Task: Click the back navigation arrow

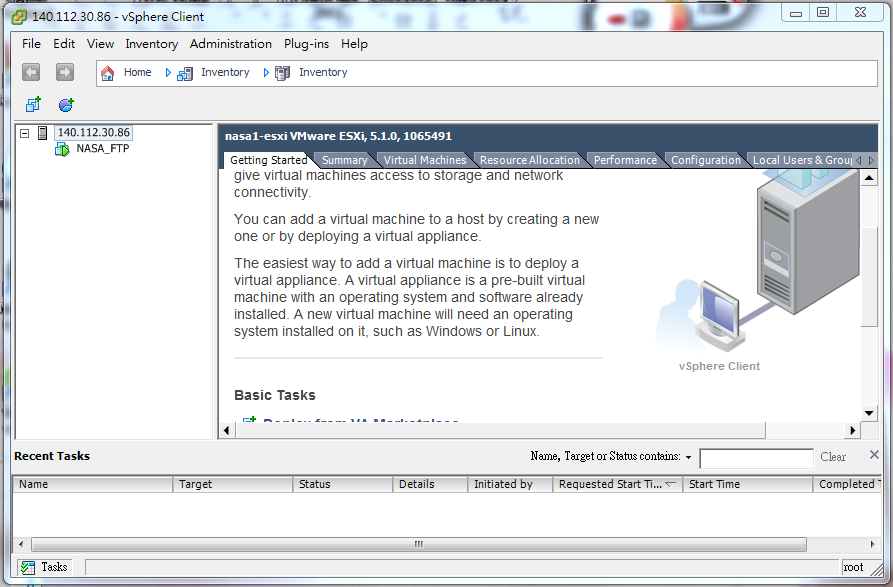Action: pos(31,72)
